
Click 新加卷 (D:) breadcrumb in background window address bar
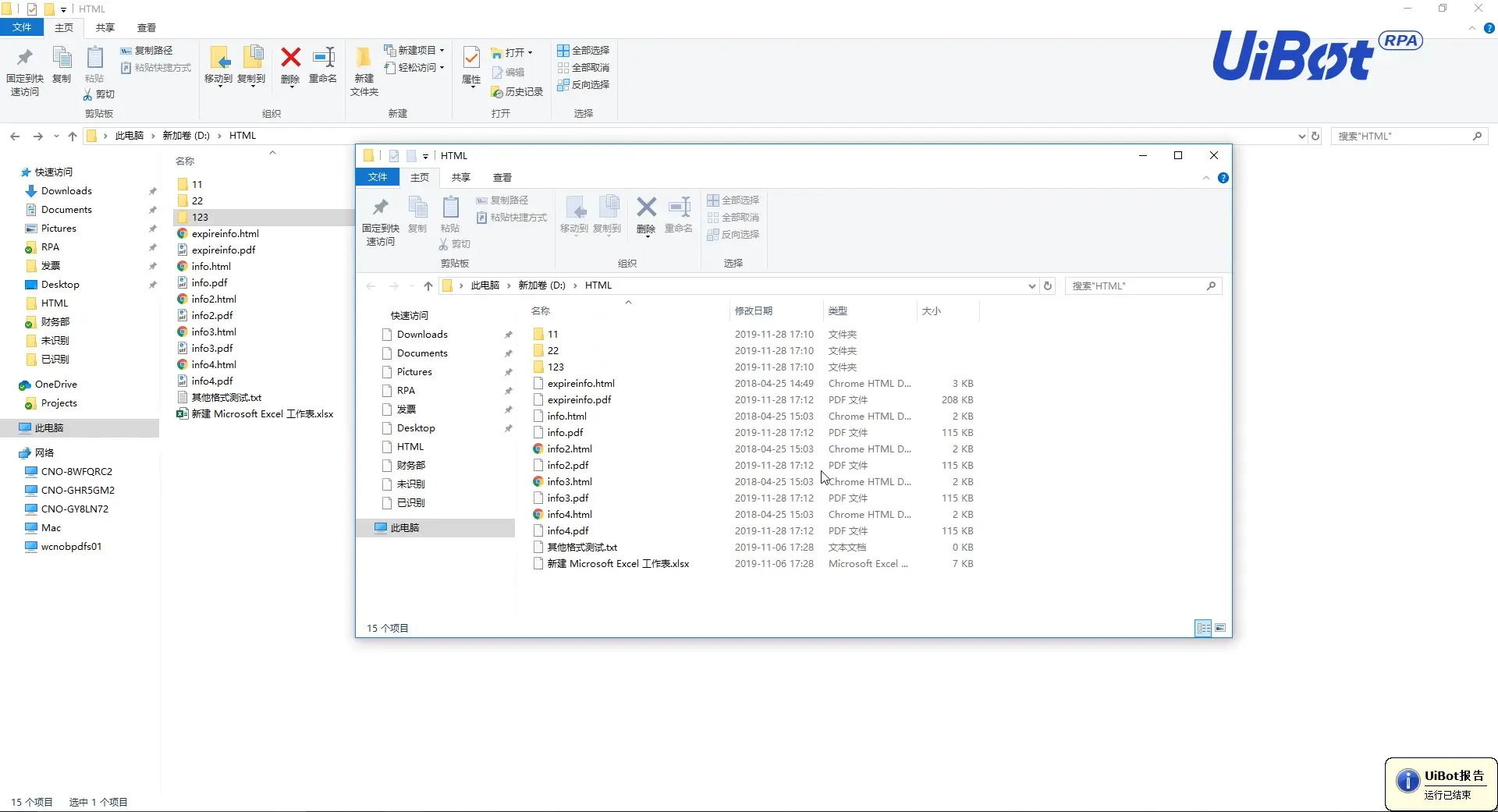(186, 136)
